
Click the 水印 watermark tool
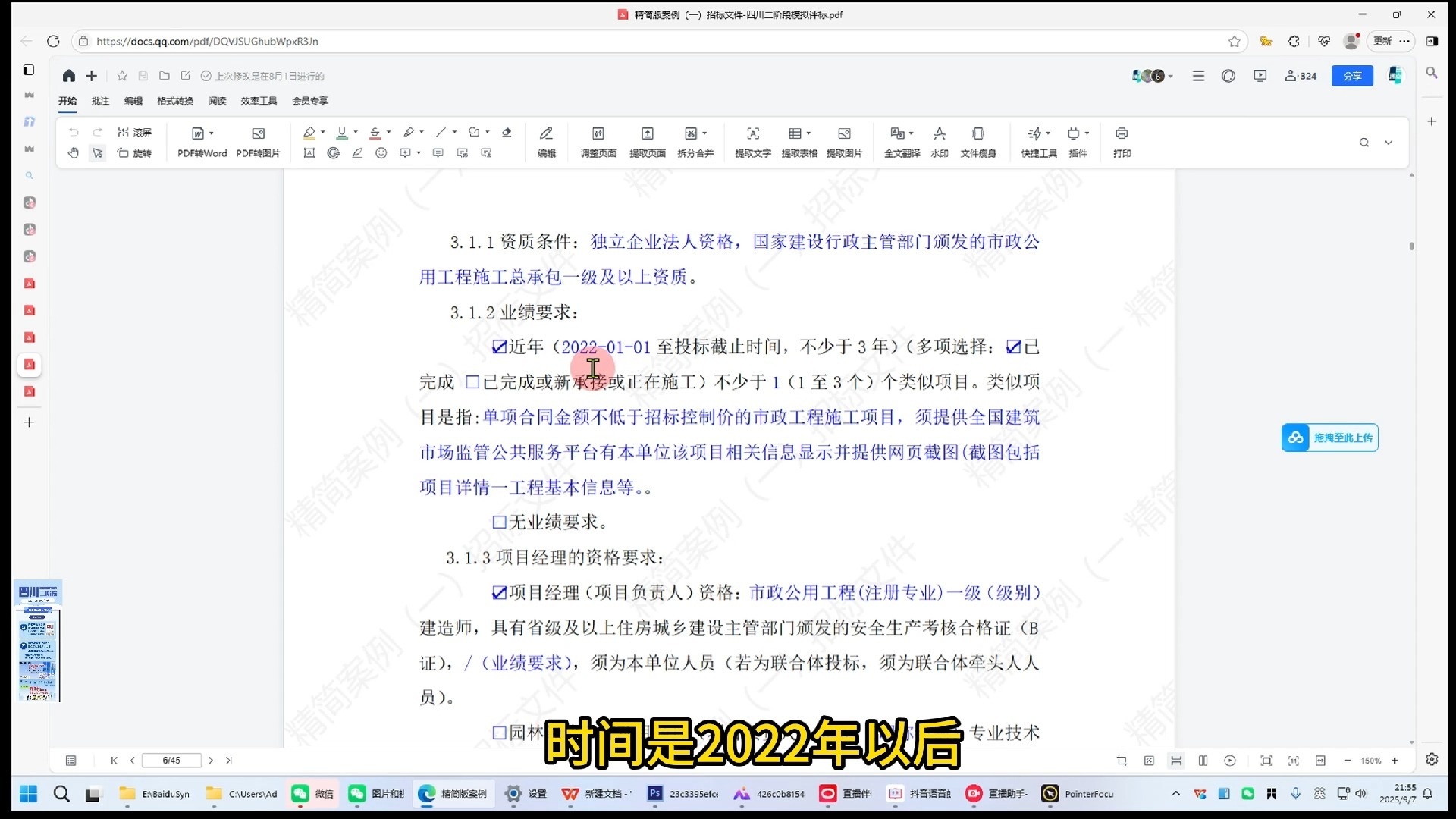coord(939,142)
